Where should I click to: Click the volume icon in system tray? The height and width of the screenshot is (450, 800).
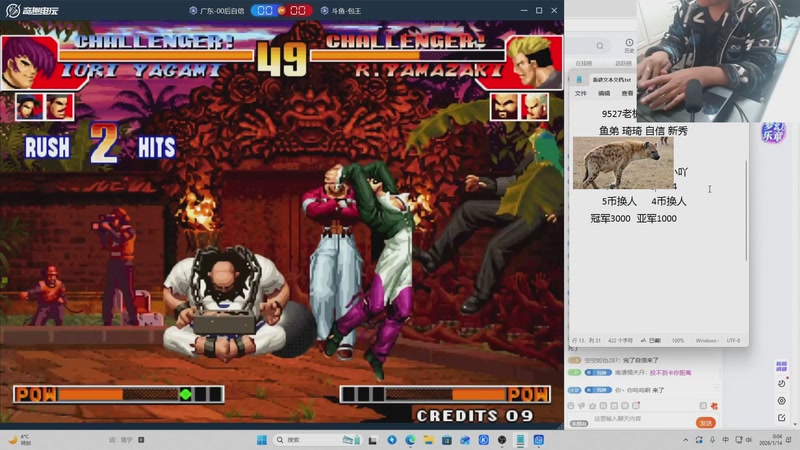pyautogui.click(x=748, y=440)
